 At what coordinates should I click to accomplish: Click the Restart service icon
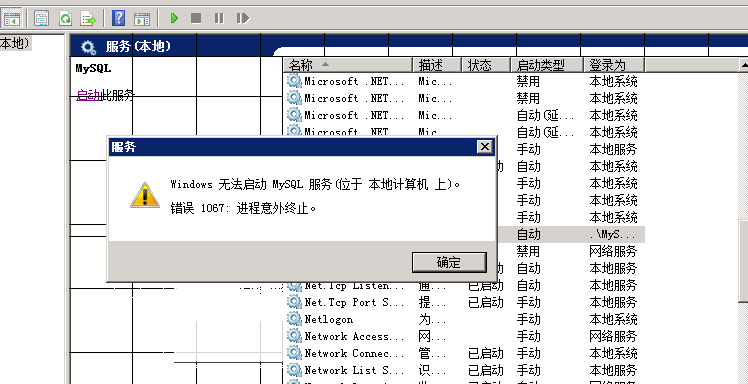(243, 19)
